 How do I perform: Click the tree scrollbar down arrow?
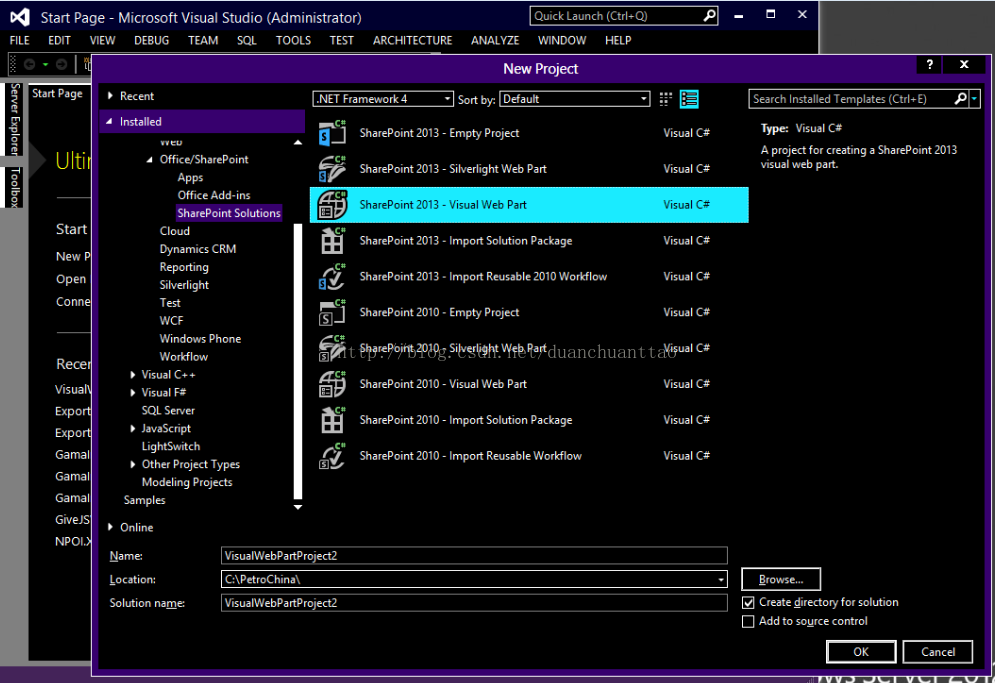click(x=298, y=507)
